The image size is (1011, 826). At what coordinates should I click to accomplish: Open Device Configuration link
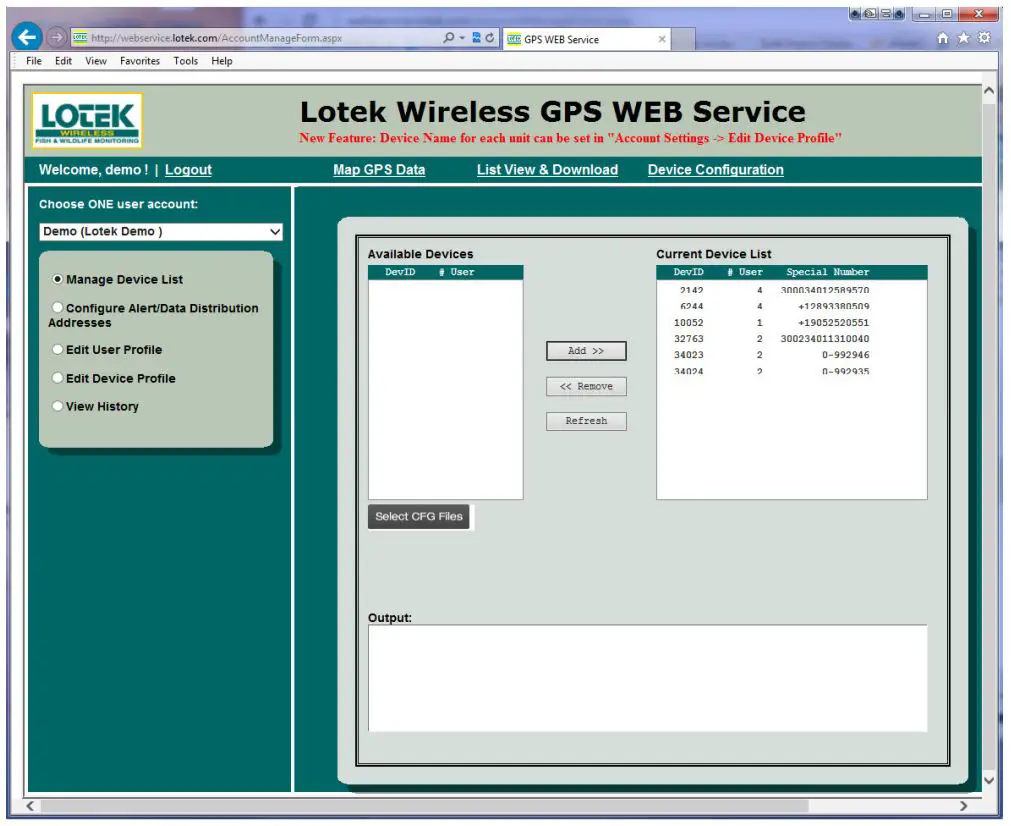pos(716,170)
